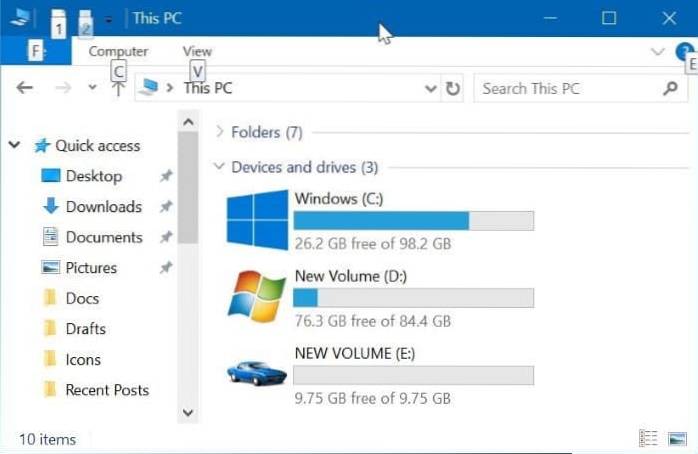
Task: Expand the ribbon with chevron
Action: point(657,52)
